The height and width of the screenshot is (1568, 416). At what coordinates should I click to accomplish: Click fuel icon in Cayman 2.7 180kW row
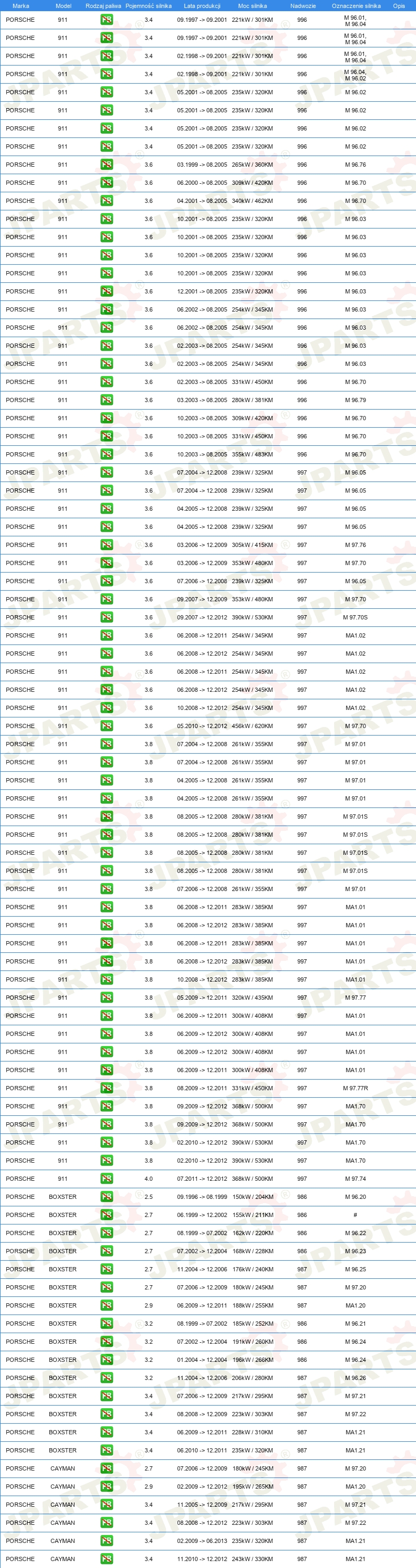tap(106, 1468)
